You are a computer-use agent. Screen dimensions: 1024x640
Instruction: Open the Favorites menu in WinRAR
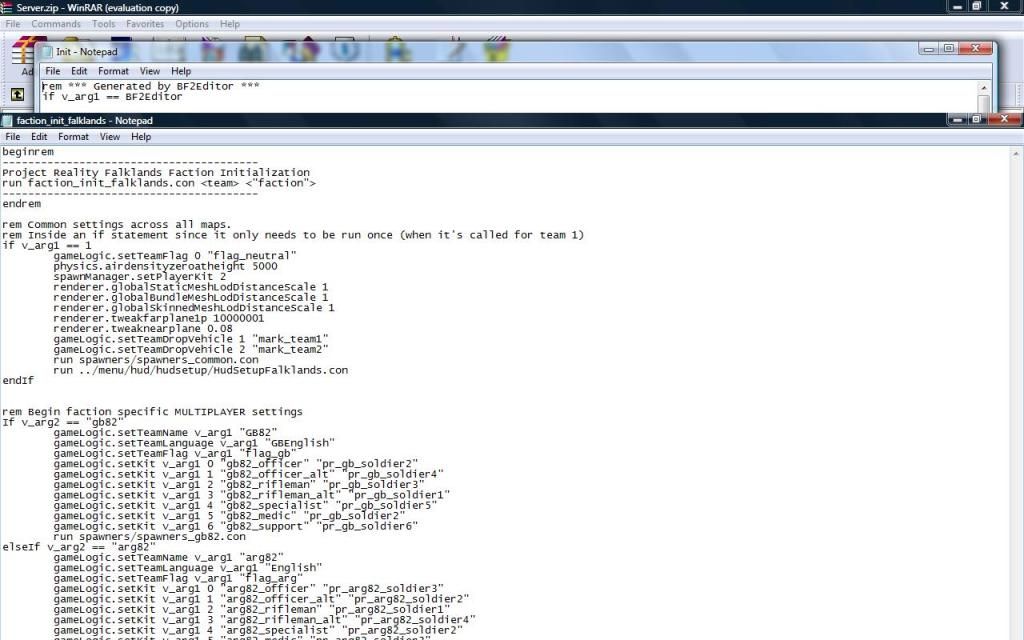coord(145,24)
